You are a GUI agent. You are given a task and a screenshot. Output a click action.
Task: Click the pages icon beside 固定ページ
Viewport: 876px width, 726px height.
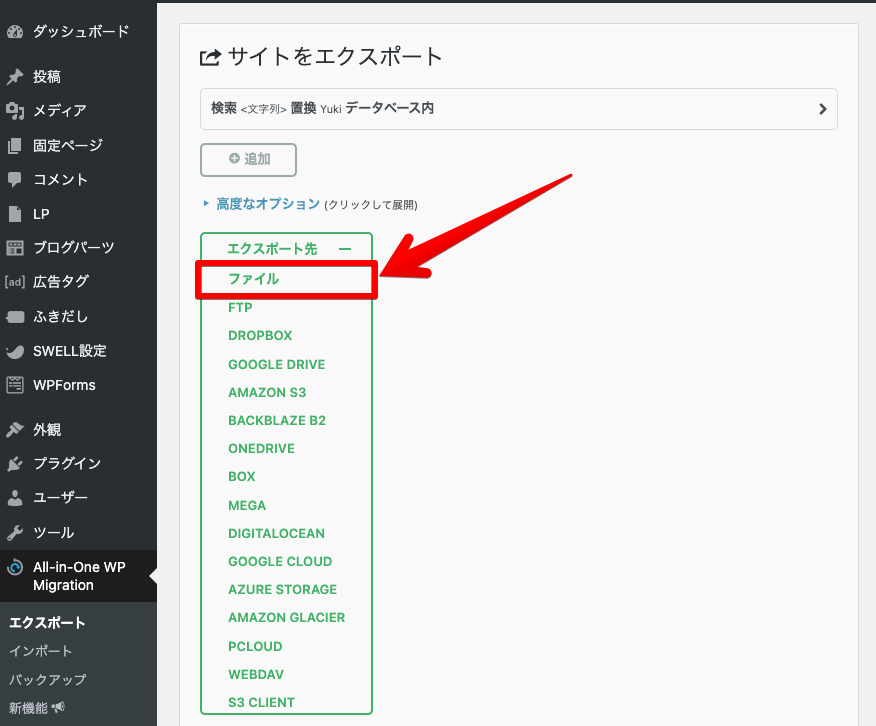pyautogui.click(x=15, y=146)
